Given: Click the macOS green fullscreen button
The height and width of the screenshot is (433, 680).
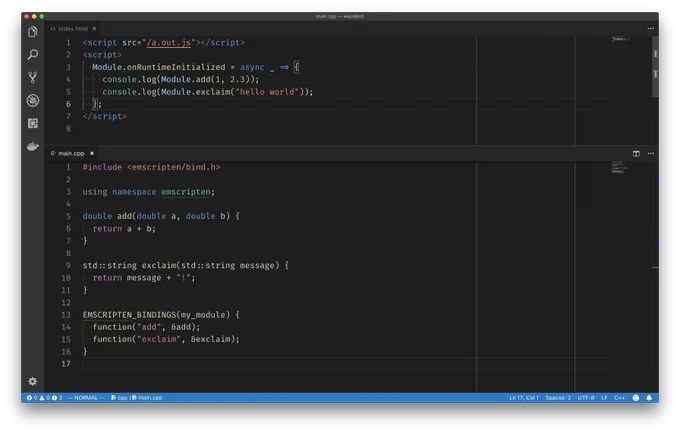Looking at the screenshot, I should [x=42, y=16].
